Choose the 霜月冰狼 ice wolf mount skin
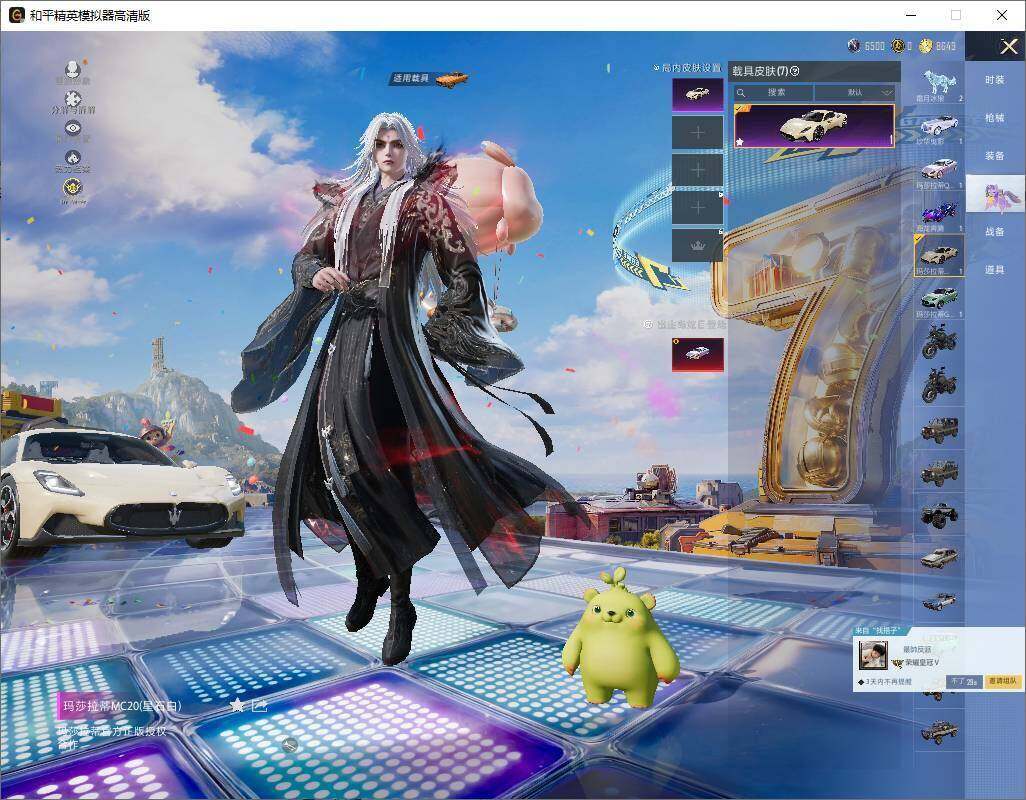The width and height of the screenshot is (1026, 800). tap(939, 84)
